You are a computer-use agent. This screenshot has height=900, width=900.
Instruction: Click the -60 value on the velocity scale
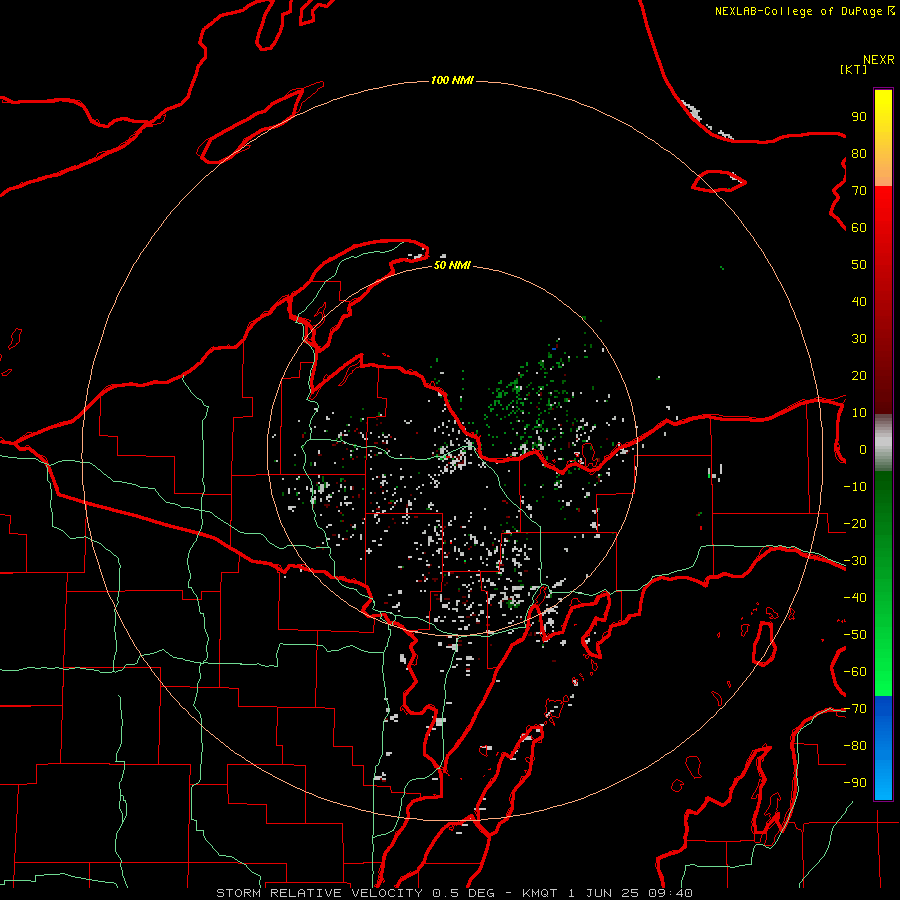(x=855, y=672)
